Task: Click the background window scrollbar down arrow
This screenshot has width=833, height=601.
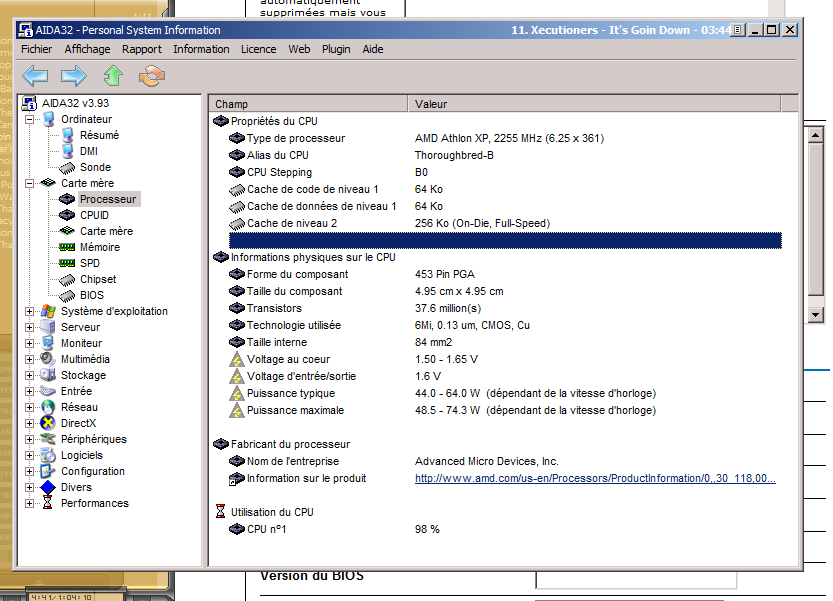Action: point(815,314)
